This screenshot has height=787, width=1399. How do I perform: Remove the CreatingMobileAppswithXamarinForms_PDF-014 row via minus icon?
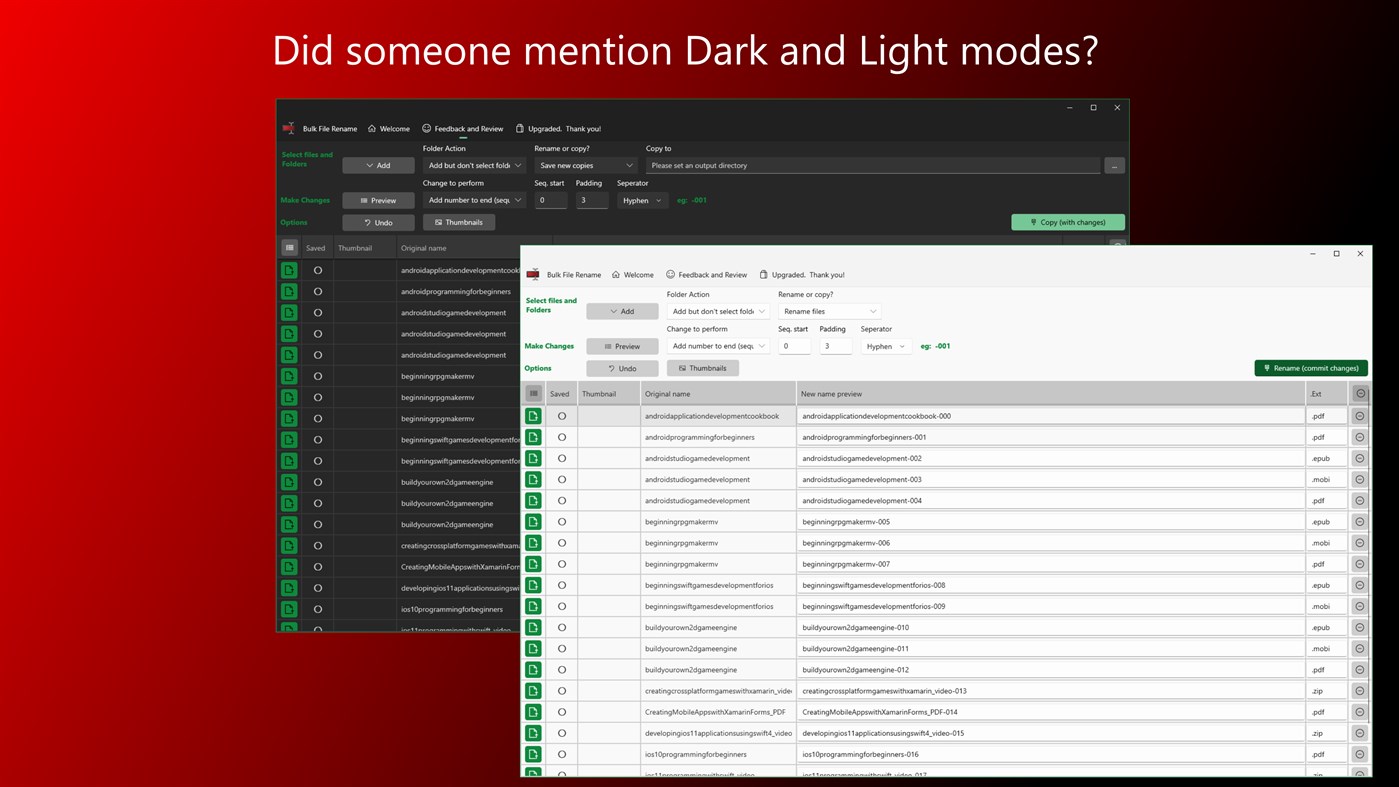[x=1360, y=712]
